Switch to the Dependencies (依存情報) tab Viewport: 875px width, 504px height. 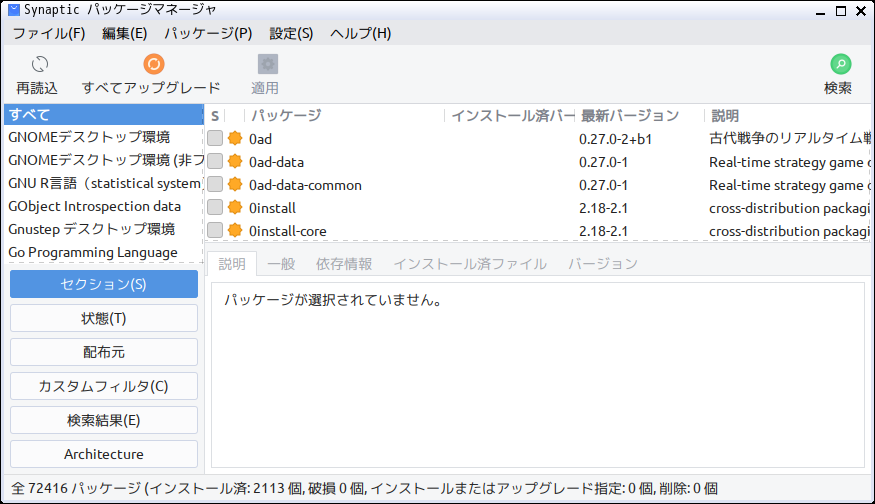click(344, 264)
